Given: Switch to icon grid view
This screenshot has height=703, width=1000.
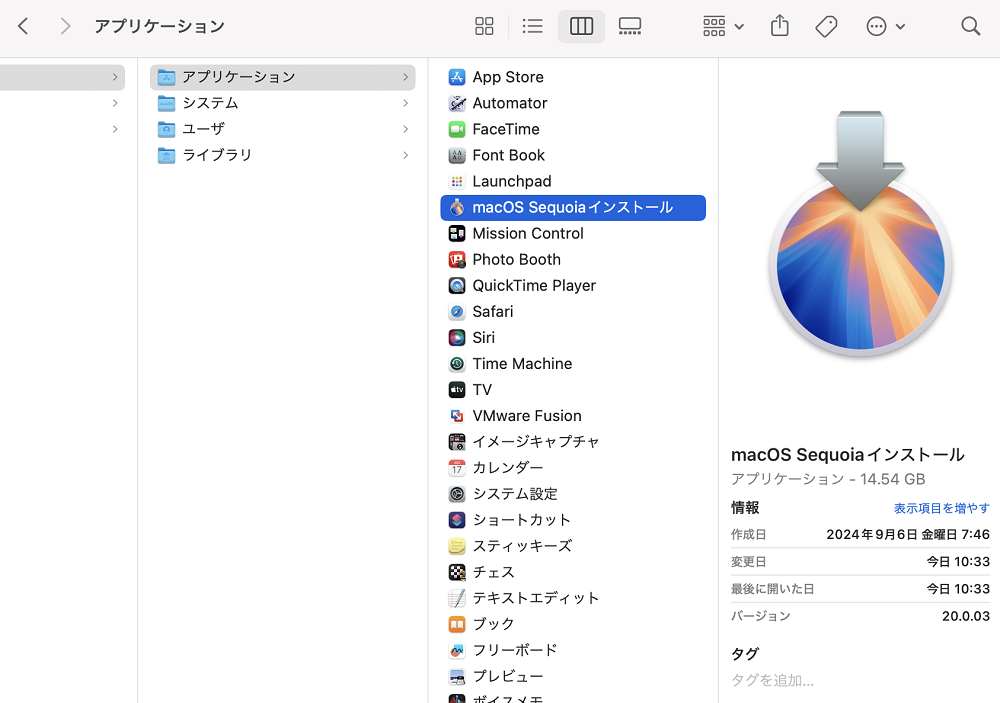Looking at the screenshot, I should [x=484, y=26].
